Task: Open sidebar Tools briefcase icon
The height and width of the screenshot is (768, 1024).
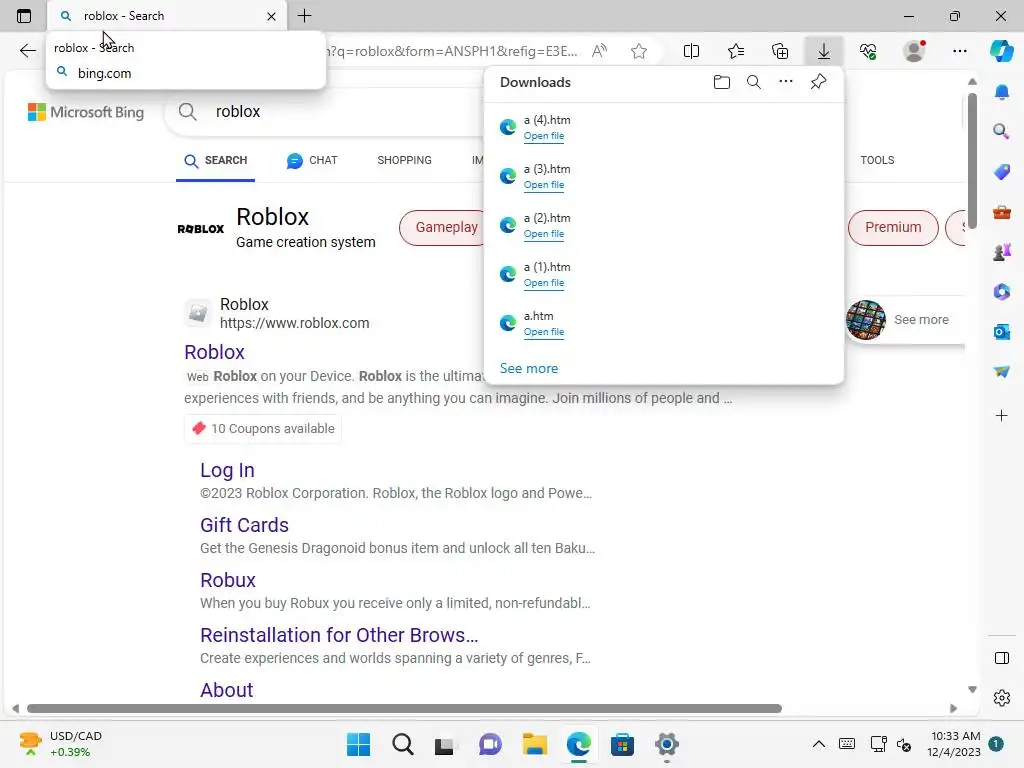Action: [x=1002, y=212]
